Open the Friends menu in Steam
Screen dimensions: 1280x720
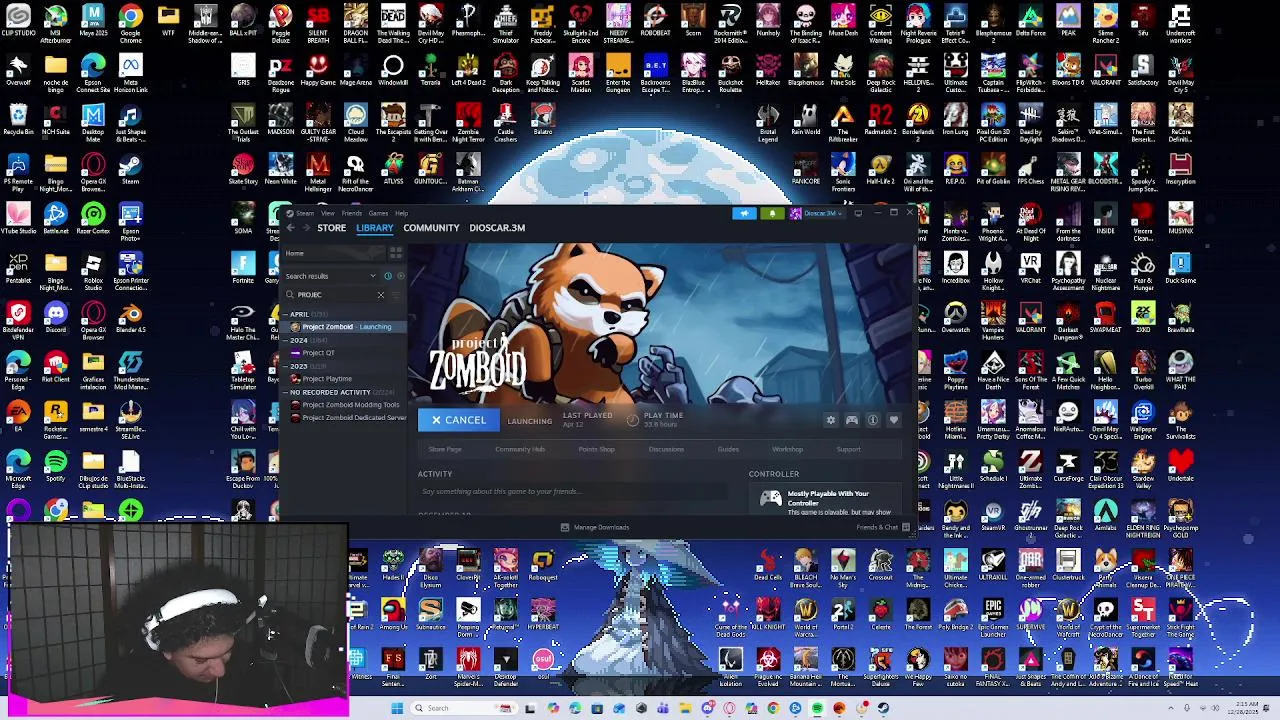click(x=352, y=213)
